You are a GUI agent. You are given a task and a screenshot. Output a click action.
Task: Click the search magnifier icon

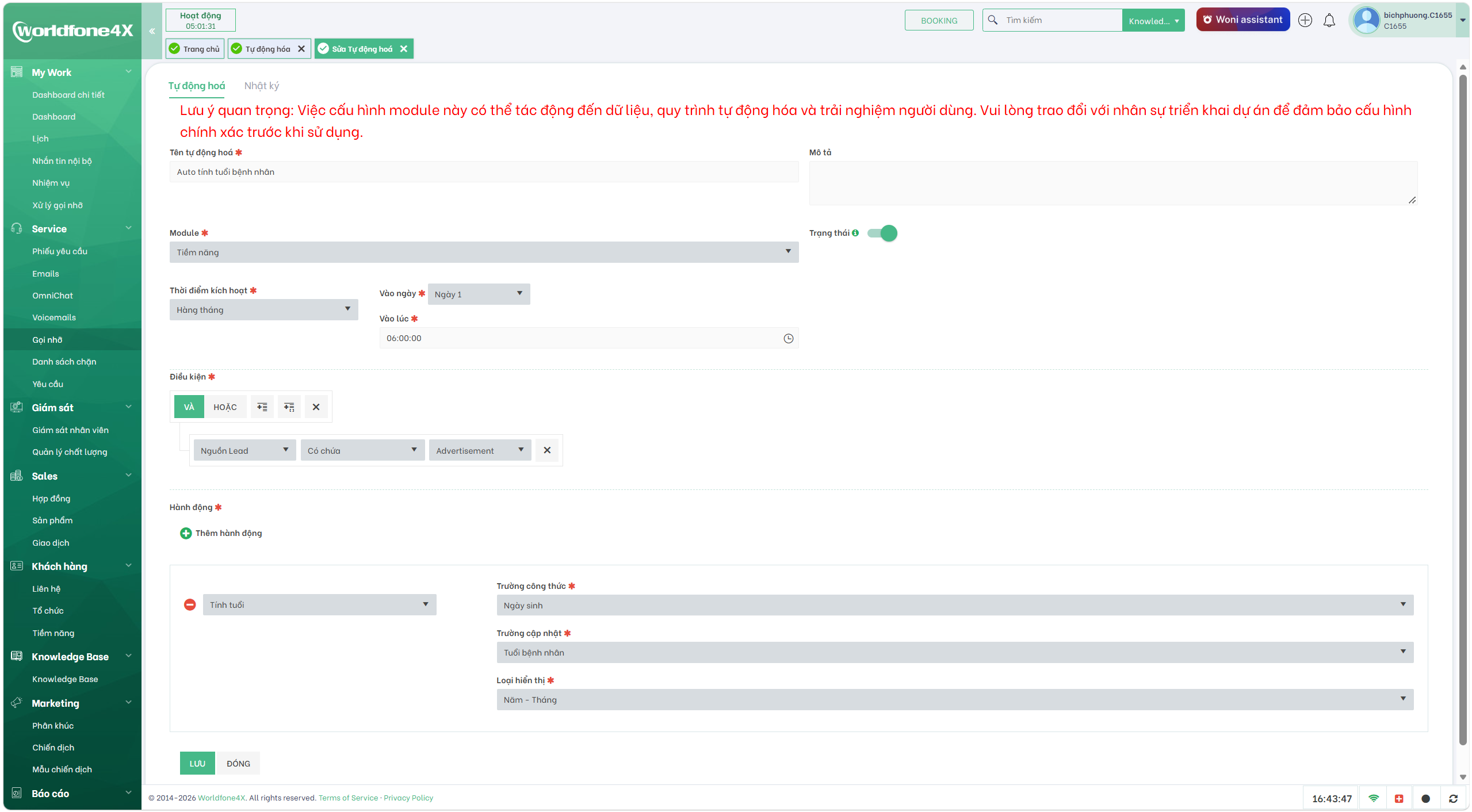pos(993,20)
